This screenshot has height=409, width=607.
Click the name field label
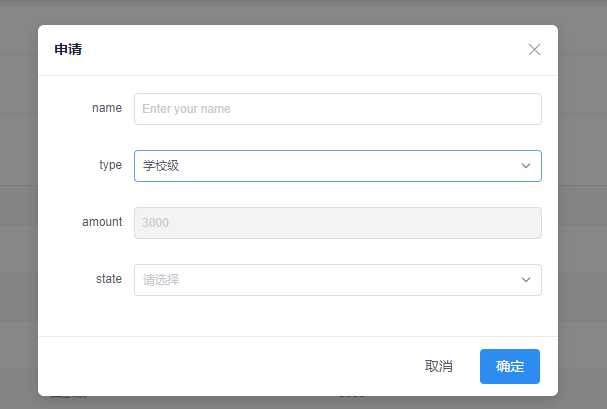(107, 108)
